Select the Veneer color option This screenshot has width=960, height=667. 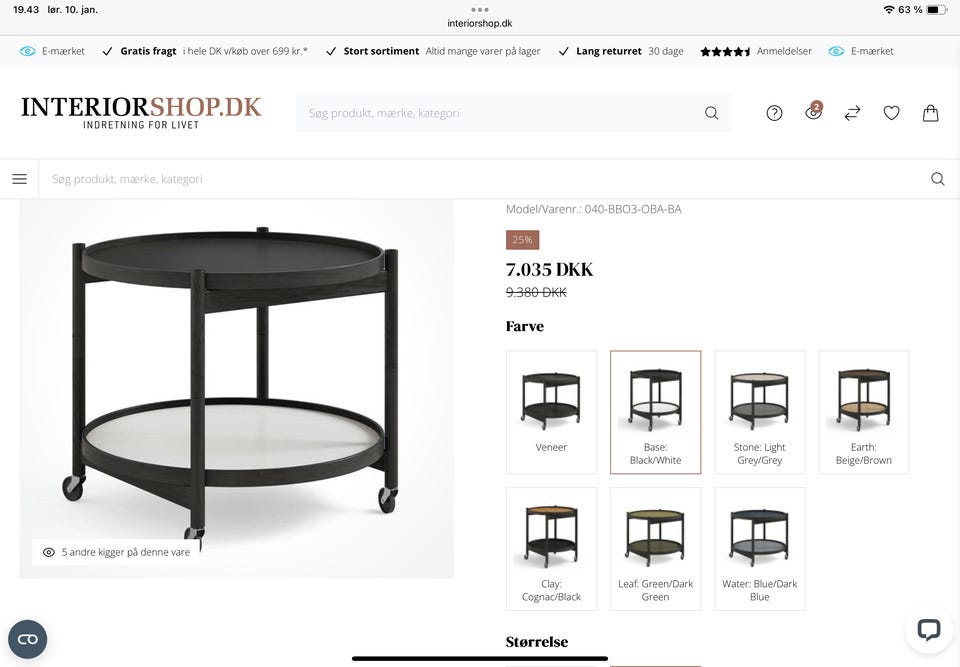[x=551, y=412]
